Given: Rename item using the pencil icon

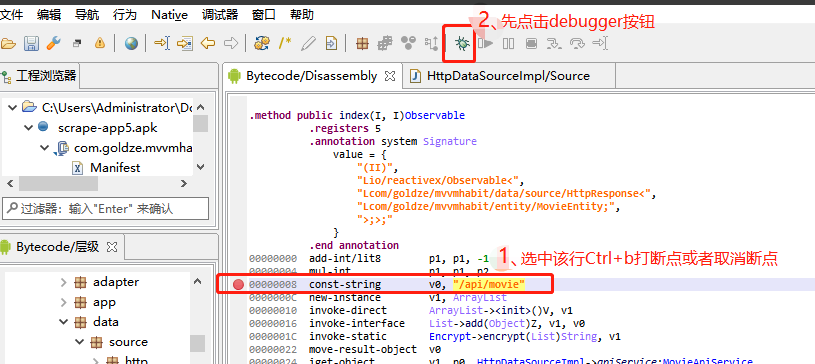Looking at the screenshot, I should click(308, 44).
